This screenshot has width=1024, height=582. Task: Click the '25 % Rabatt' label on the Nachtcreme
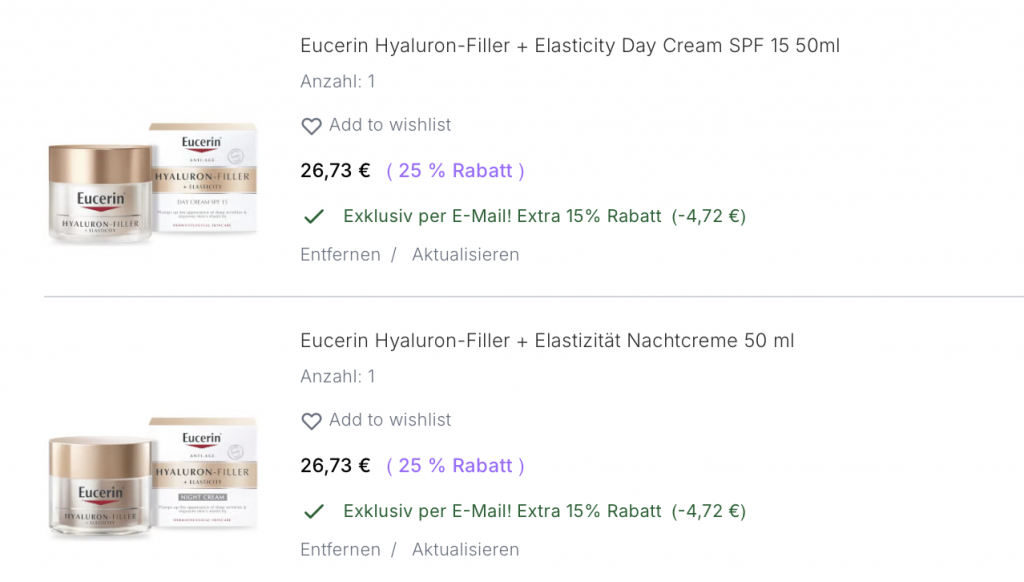(455, 466)
